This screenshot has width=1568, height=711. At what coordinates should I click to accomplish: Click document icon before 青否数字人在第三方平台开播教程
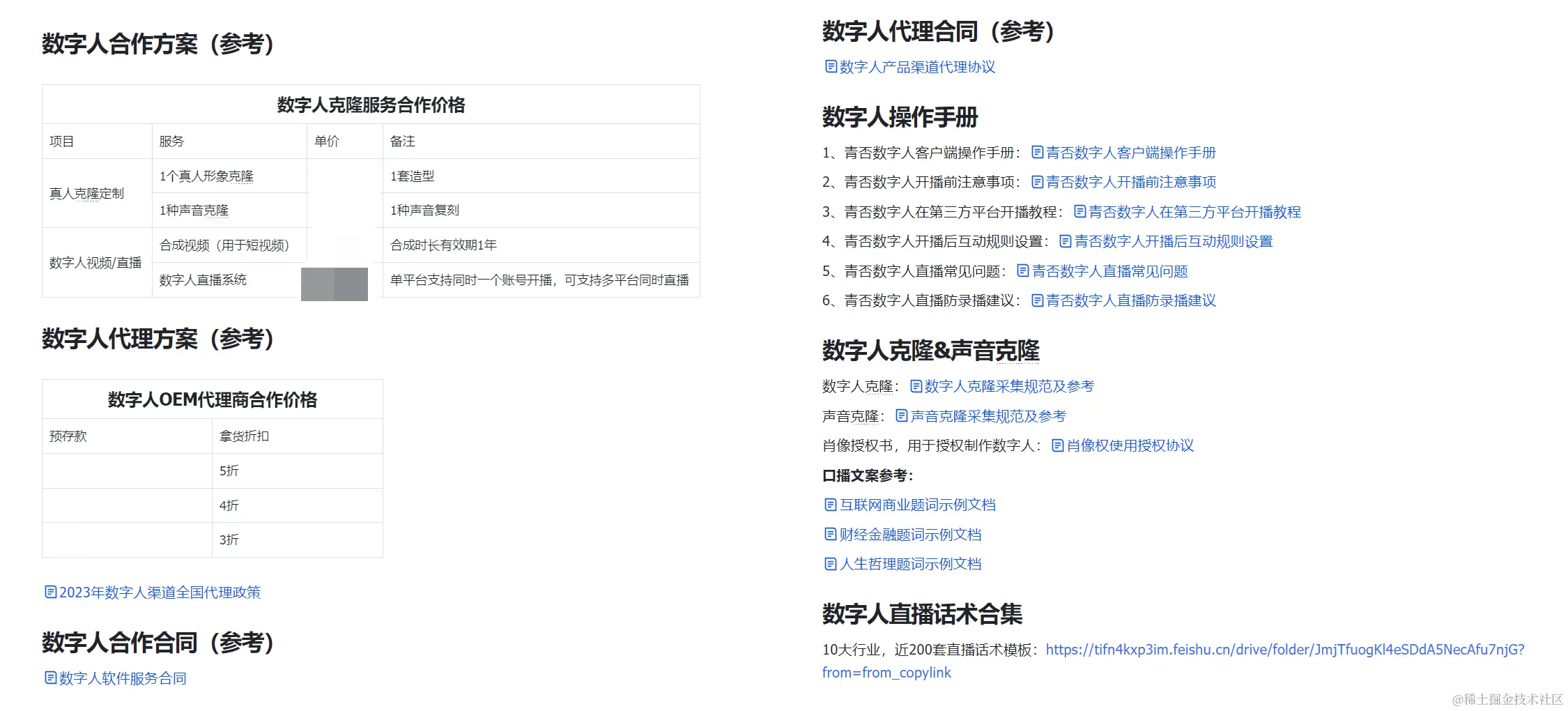tap(1079, 211)
